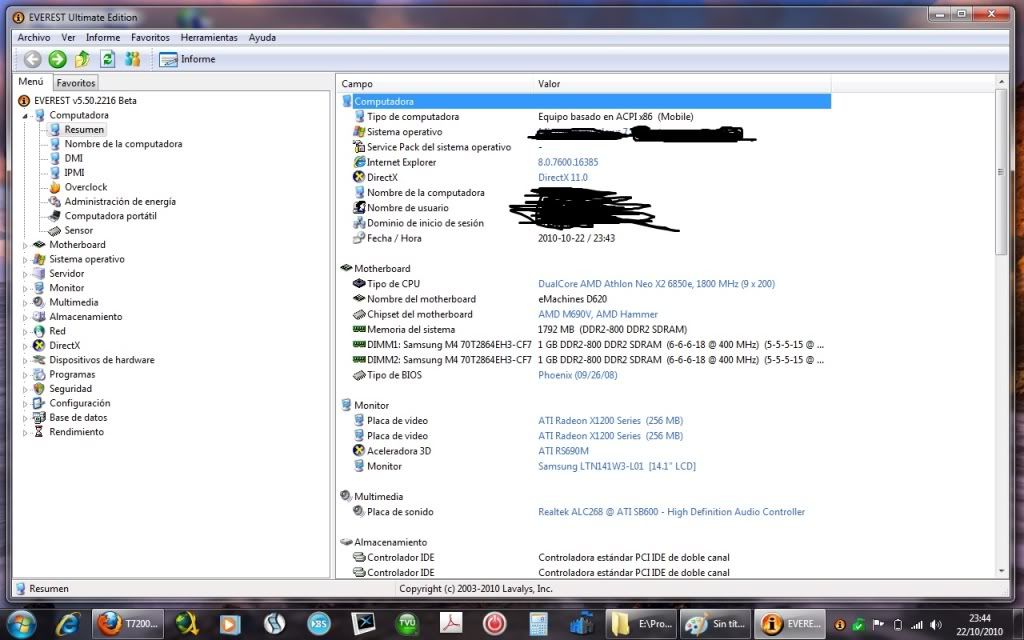Select Resumen in the tree
The image size is (1024, 640).
point(84,129)
